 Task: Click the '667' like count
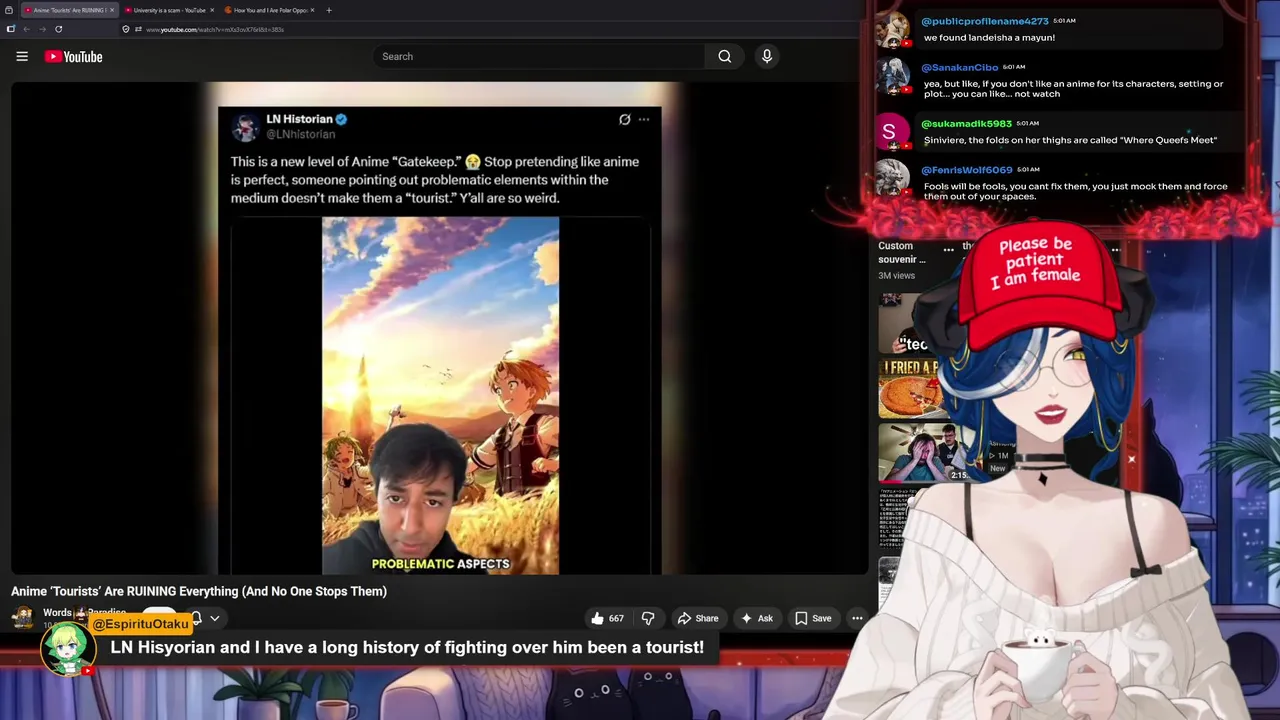click(616, 619)
